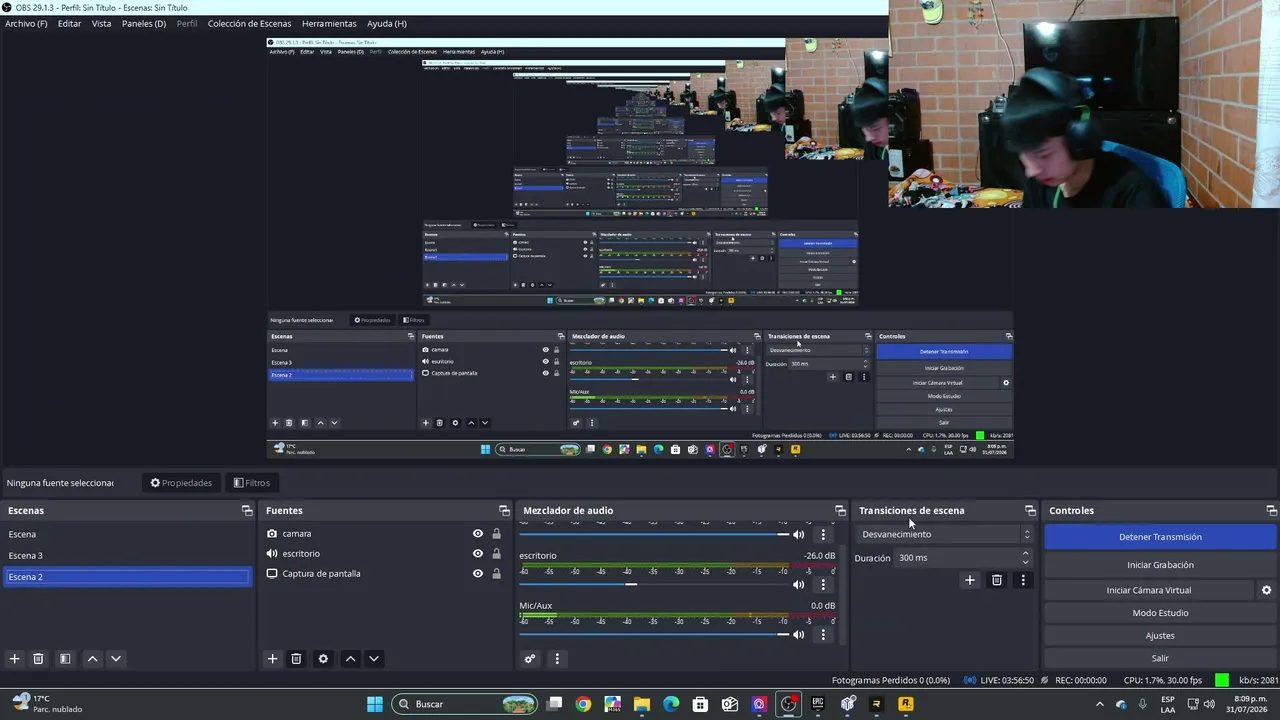Viewport: 1280px width, 720px height.
Task: Move scene up with the Escenas arrow
Action: 92,659
